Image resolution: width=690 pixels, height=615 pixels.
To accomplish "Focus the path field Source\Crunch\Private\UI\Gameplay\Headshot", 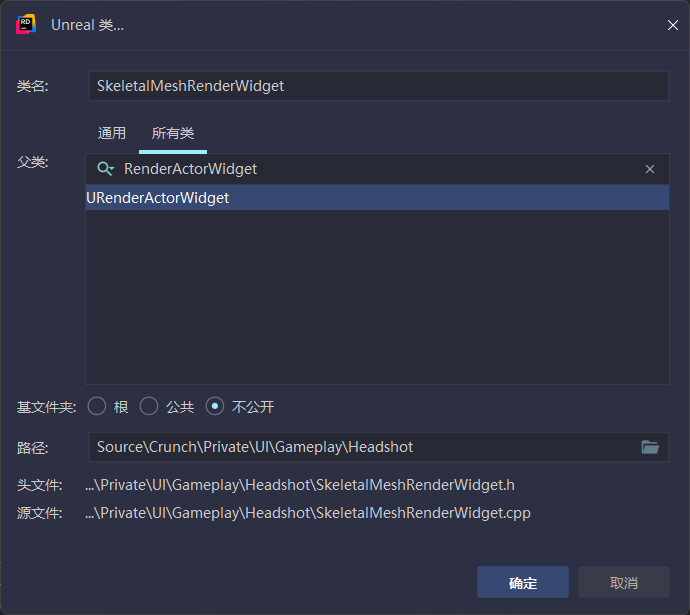I will coord(379,447).
